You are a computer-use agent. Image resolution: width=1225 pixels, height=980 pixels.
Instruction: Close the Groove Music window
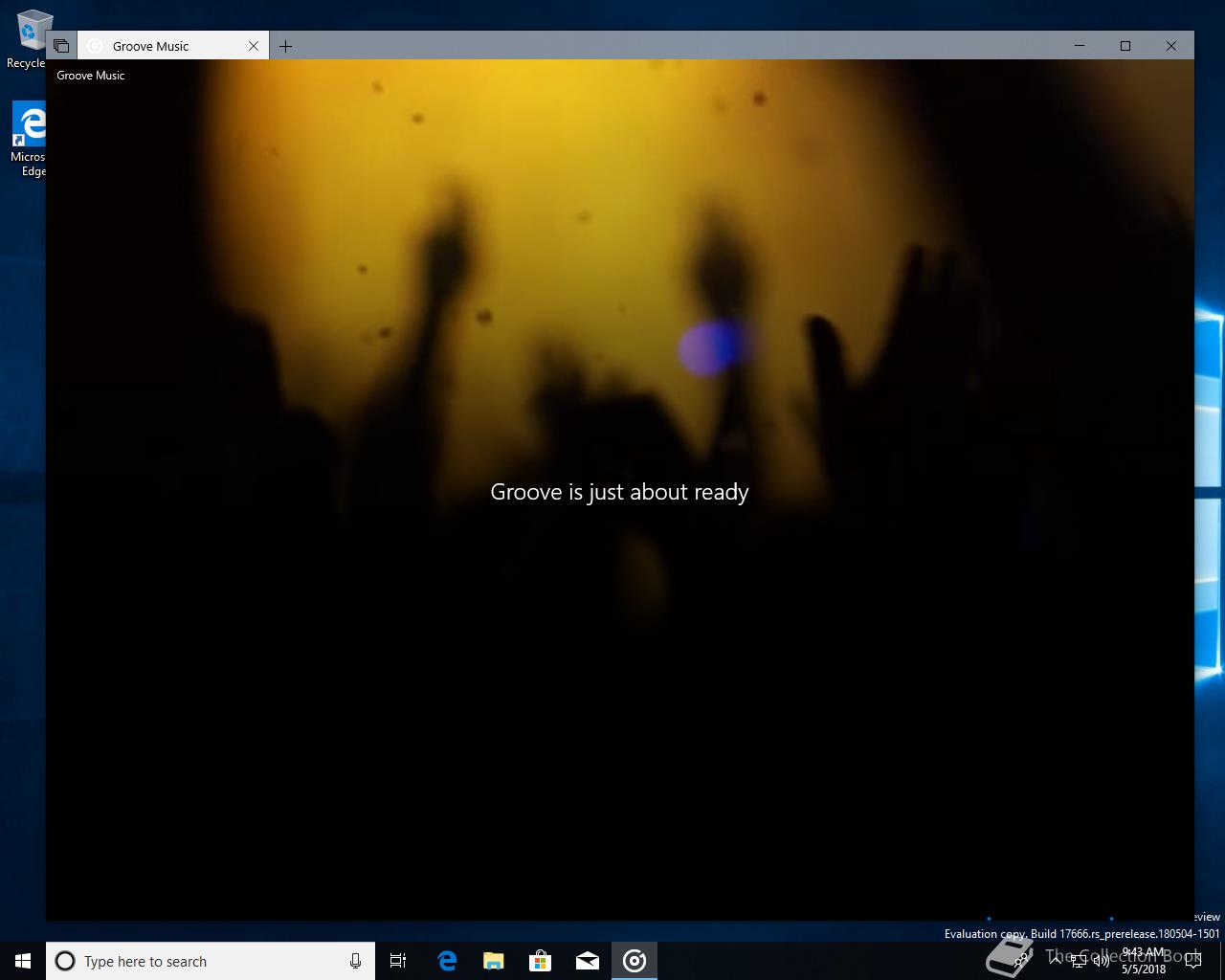click(1170, 46)
